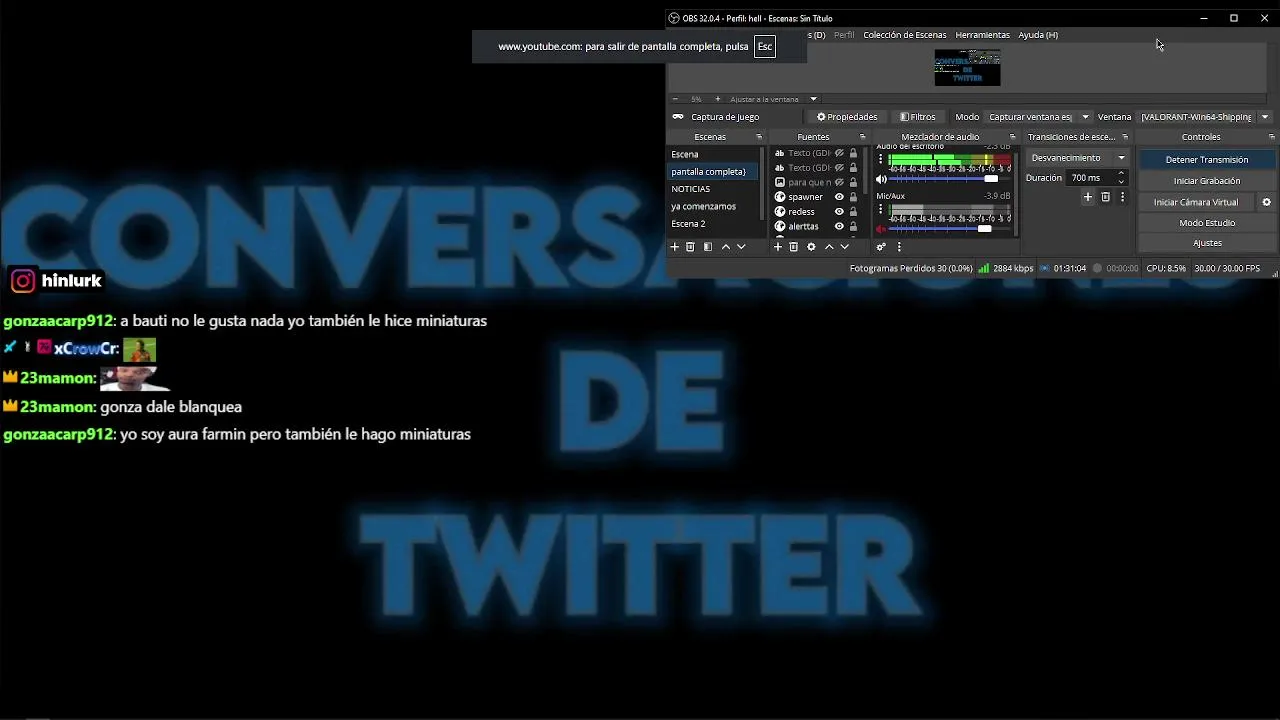Screen dimensions: 1280x720
Task: Delete the selected scene with the trash icon
Action: (690, 247)
